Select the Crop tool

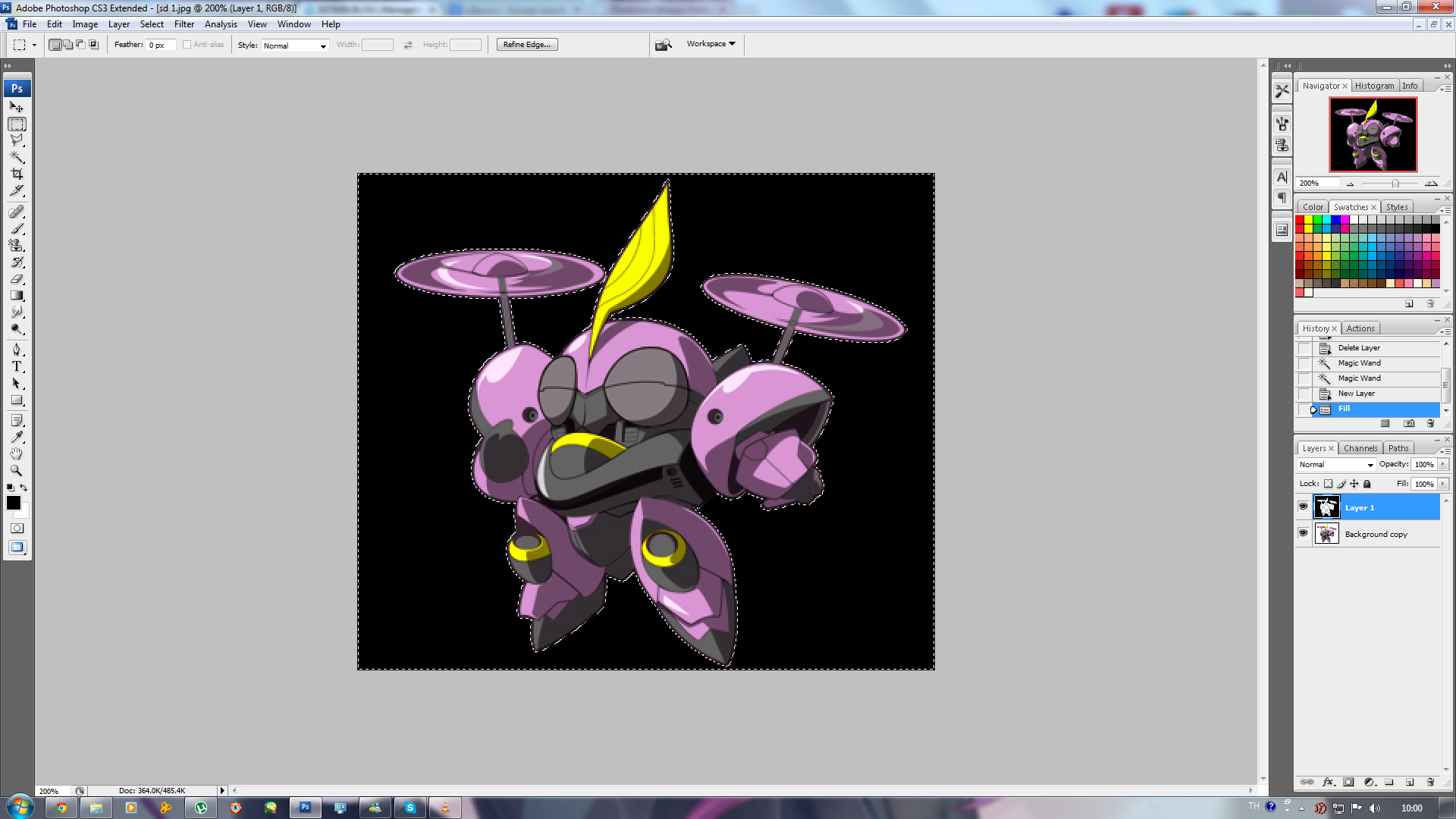17,174
